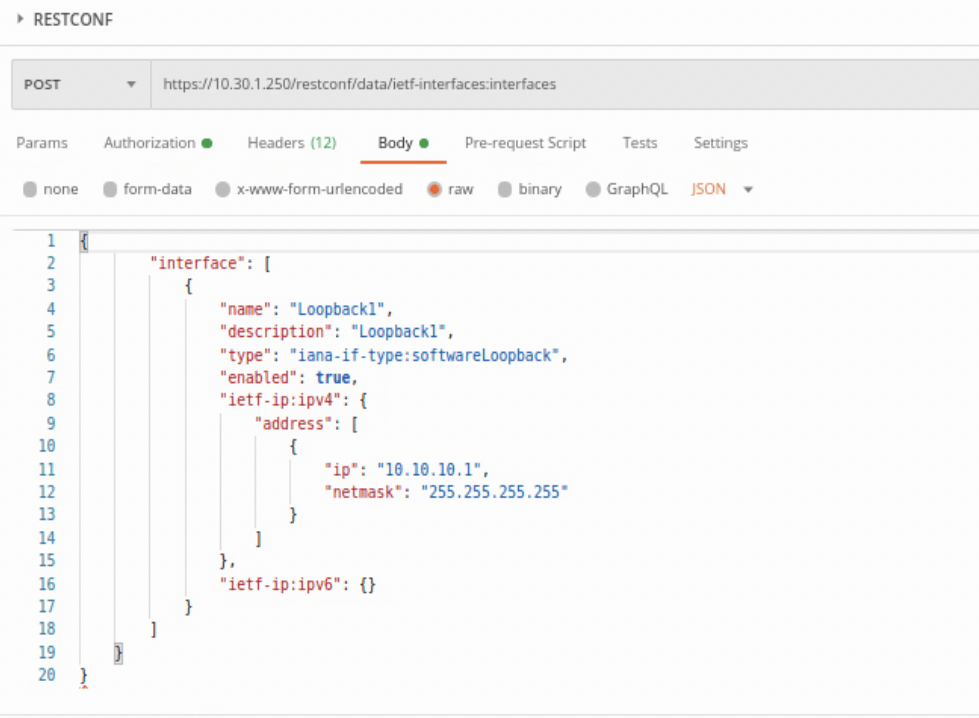The height and width of the screenshot is (718, 979).
Task: Click the netmask value on line 12
Action: (493, 492)
